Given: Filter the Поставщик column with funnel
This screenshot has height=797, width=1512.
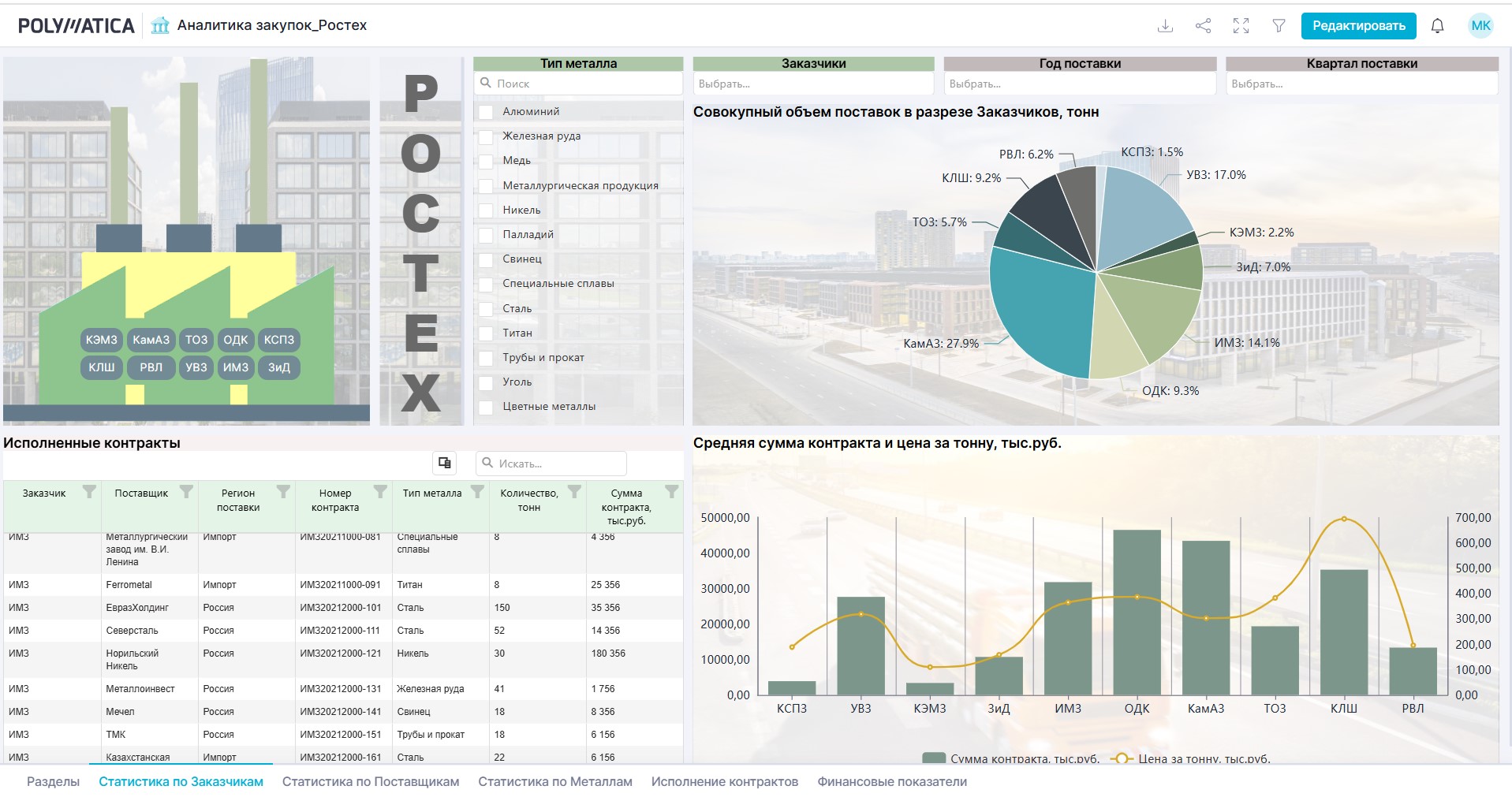Looking at the screenshot, I should [x=186, y=492].
